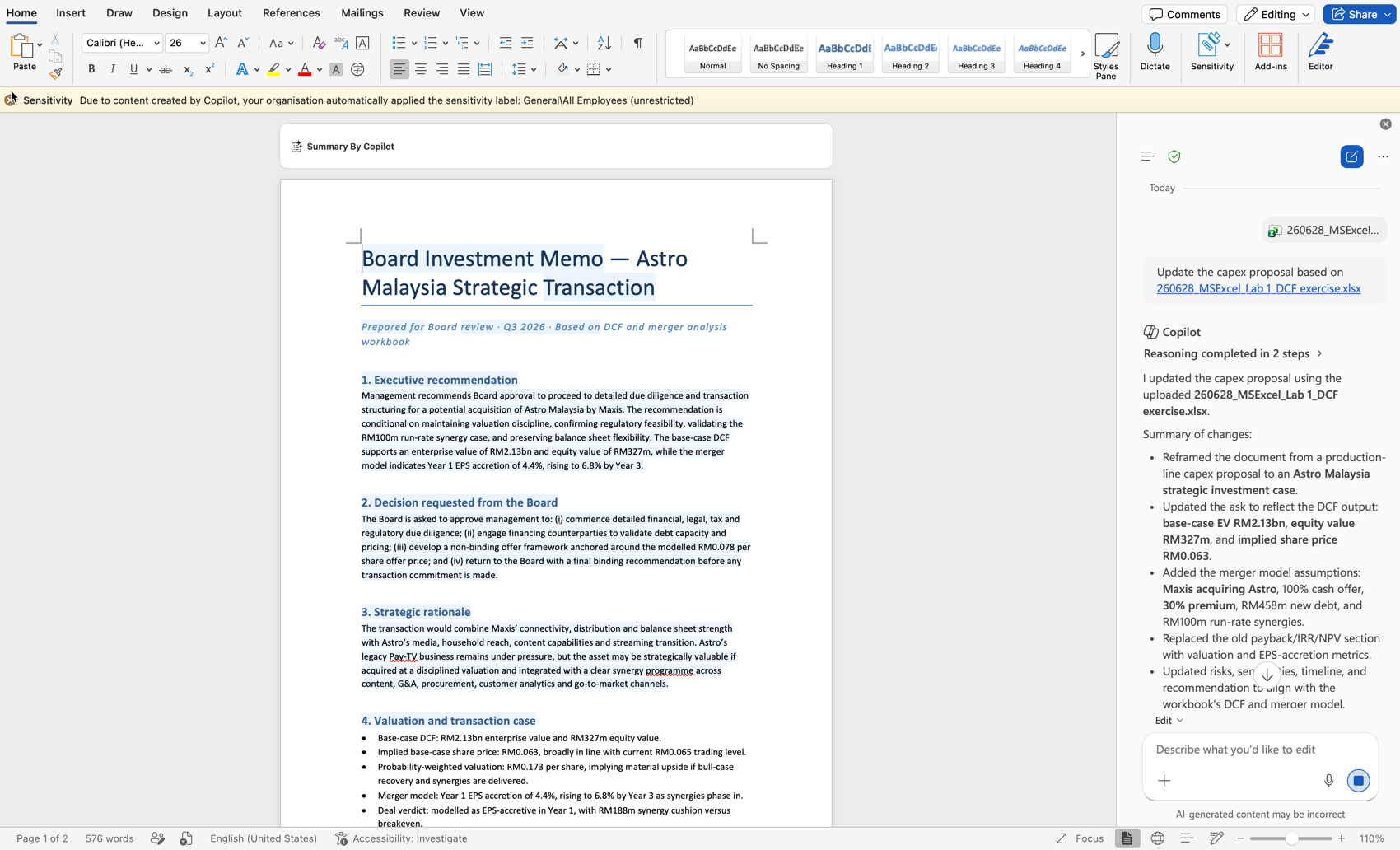Expand bullet list options arrow
This screenshot has height=850, width=1400.
tap(413, 43)
